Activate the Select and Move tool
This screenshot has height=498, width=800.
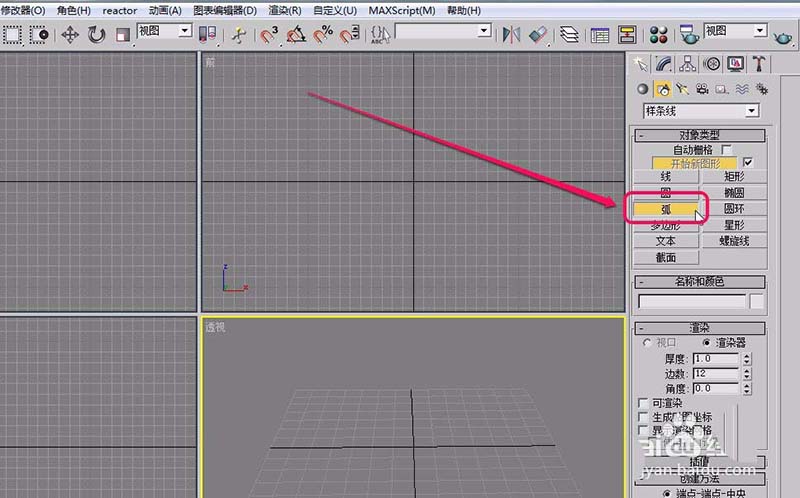click(x=70, y=35)
